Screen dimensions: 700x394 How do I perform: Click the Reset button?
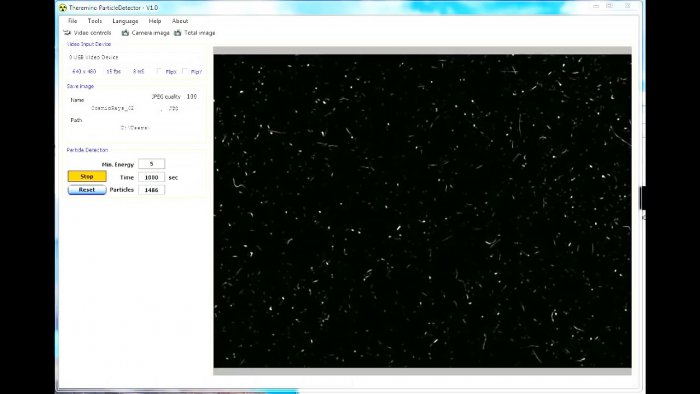pos(87,190)
